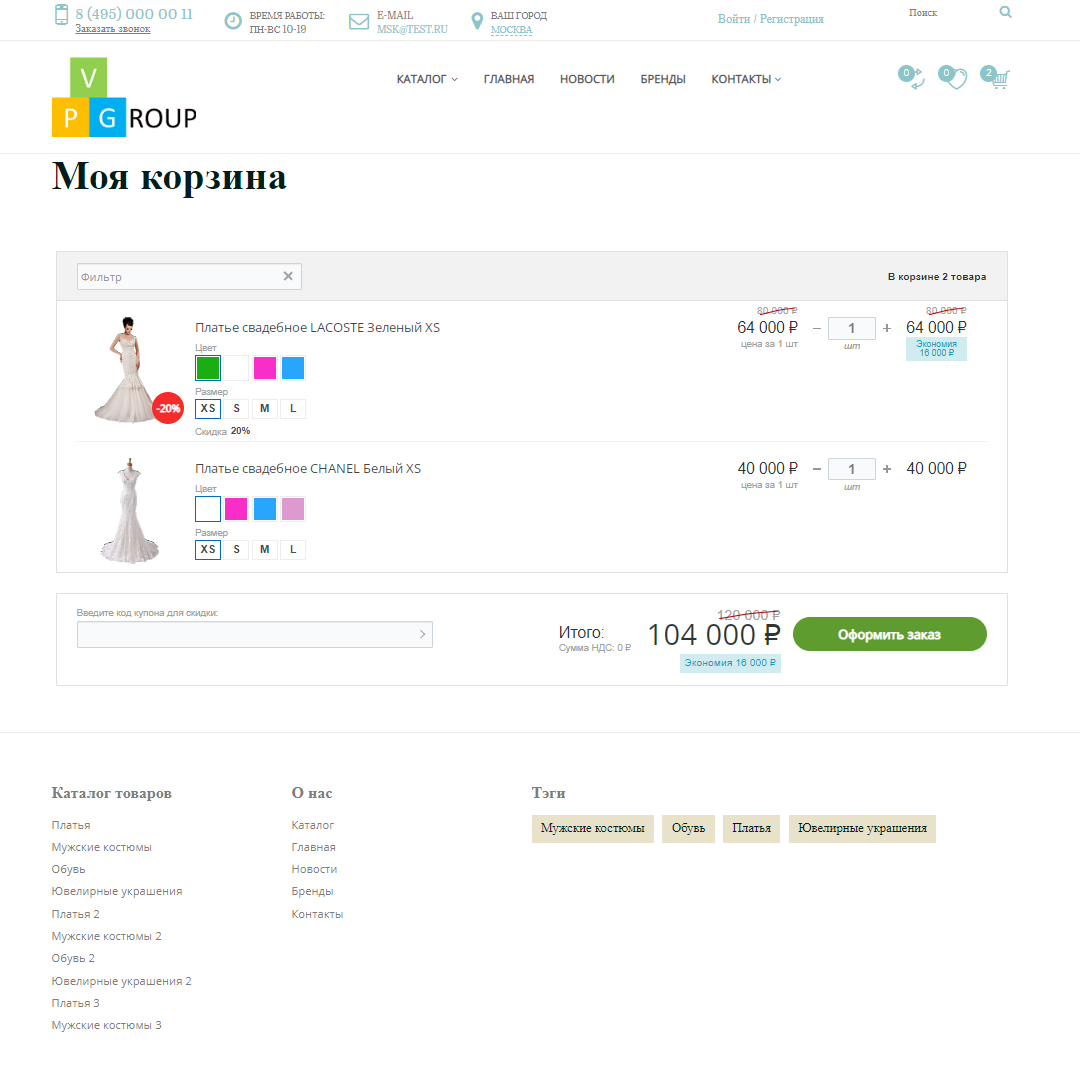
Task: Open the wishlist heart icon
Action: point(956,80)
